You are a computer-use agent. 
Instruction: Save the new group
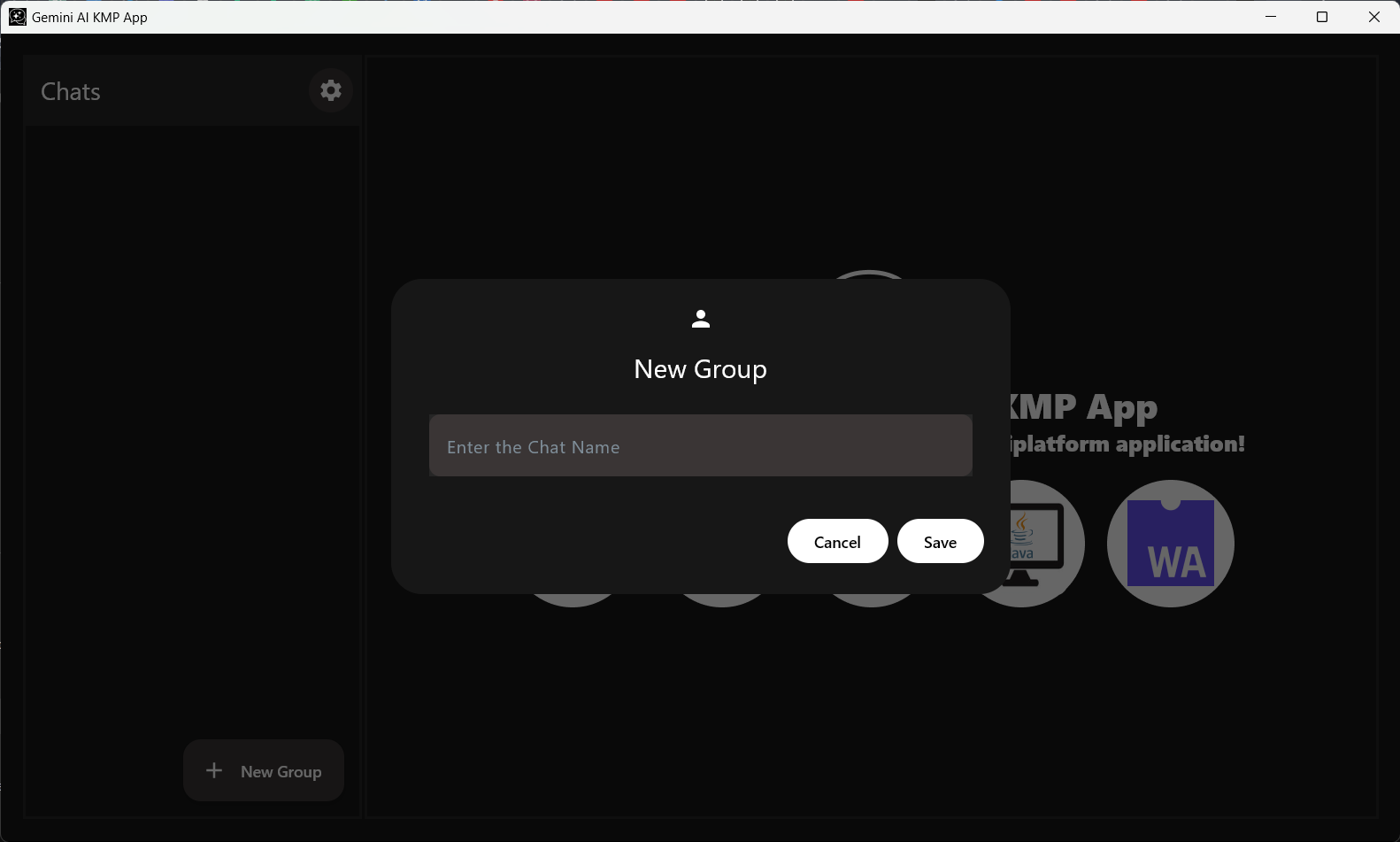click(x=940, y=541)
